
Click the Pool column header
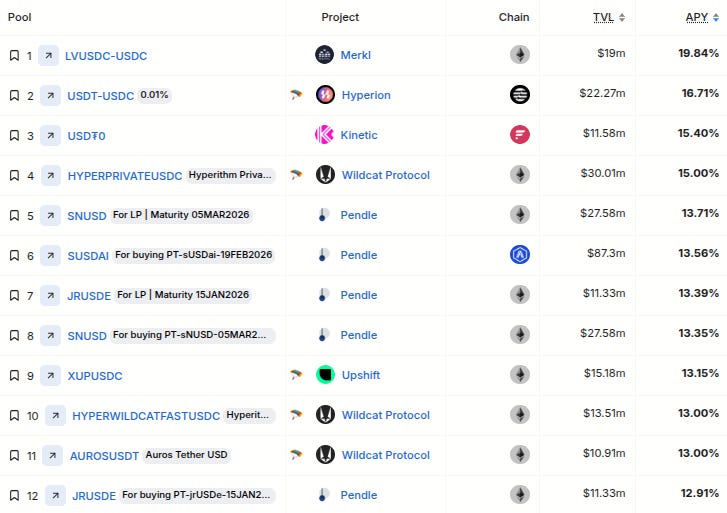click(19, 17)
